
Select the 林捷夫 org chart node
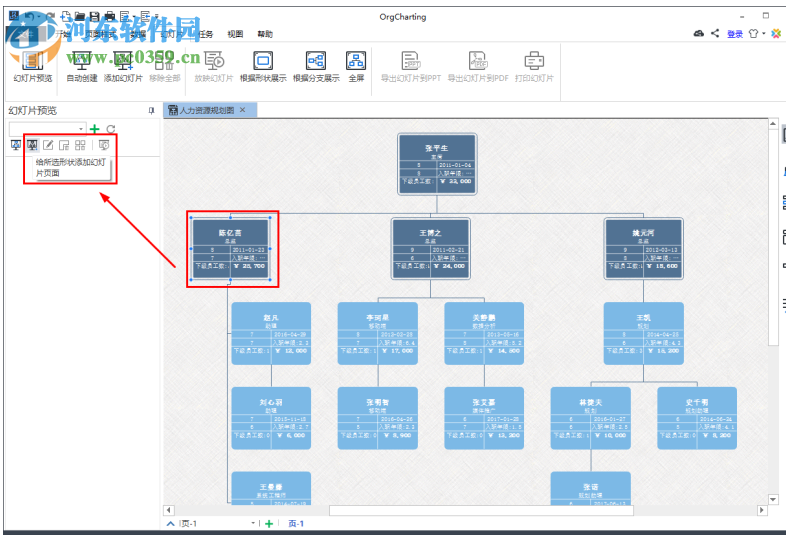[591, 418]
